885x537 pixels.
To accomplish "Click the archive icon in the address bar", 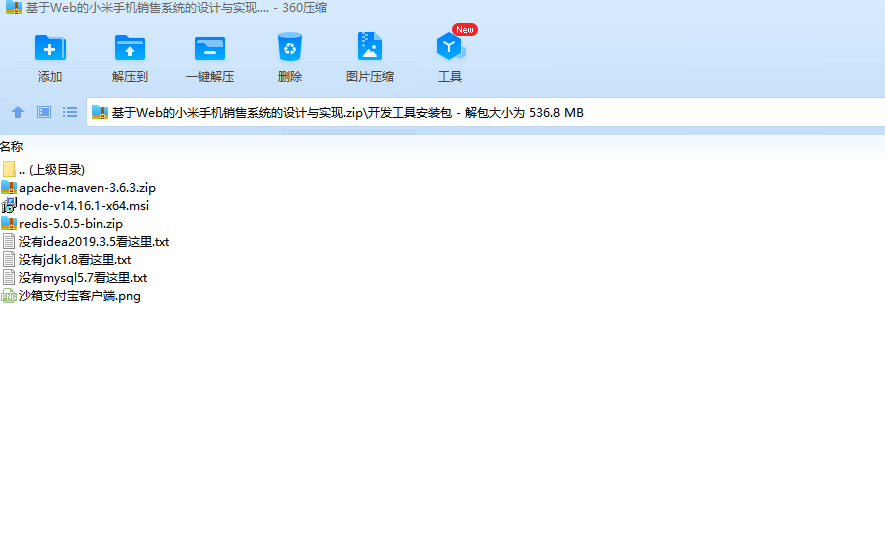I will click(100, 112).
